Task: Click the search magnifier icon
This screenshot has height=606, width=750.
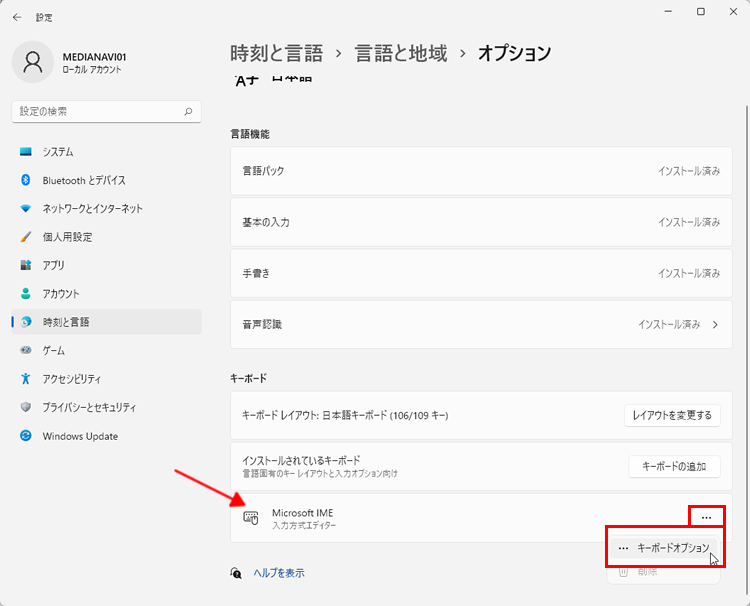Action: tap(188, 111)
